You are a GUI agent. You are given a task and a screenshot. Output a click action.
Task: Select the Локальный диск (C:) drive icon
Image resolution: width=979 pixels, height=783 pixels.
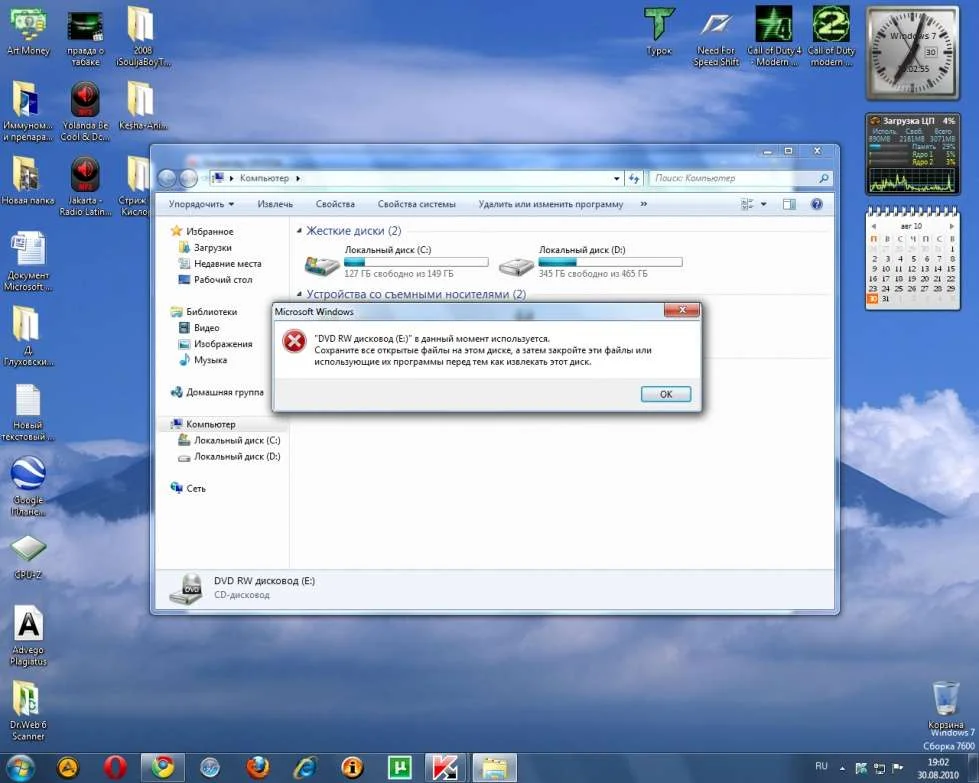point(322,266)
